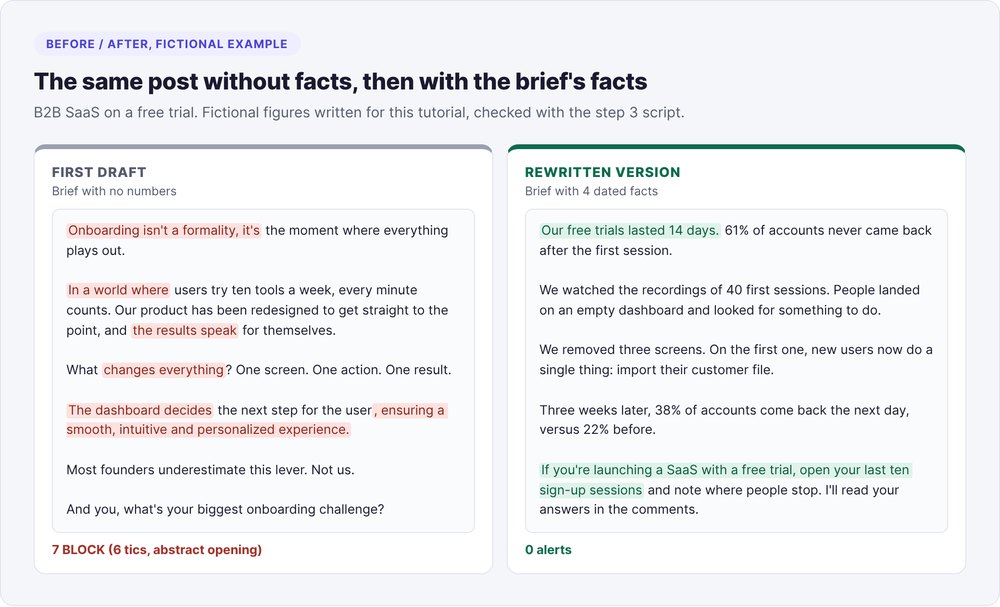Click the text "versus 22% before."
This screenshot has width=1000, height=607.
coord(597,430)
